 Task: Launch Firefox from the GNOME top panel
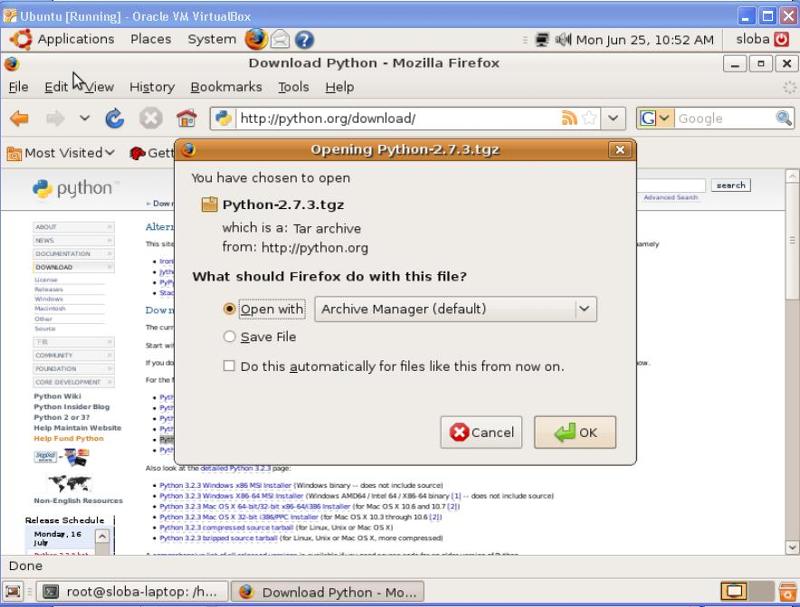click(x=256, y=39)
